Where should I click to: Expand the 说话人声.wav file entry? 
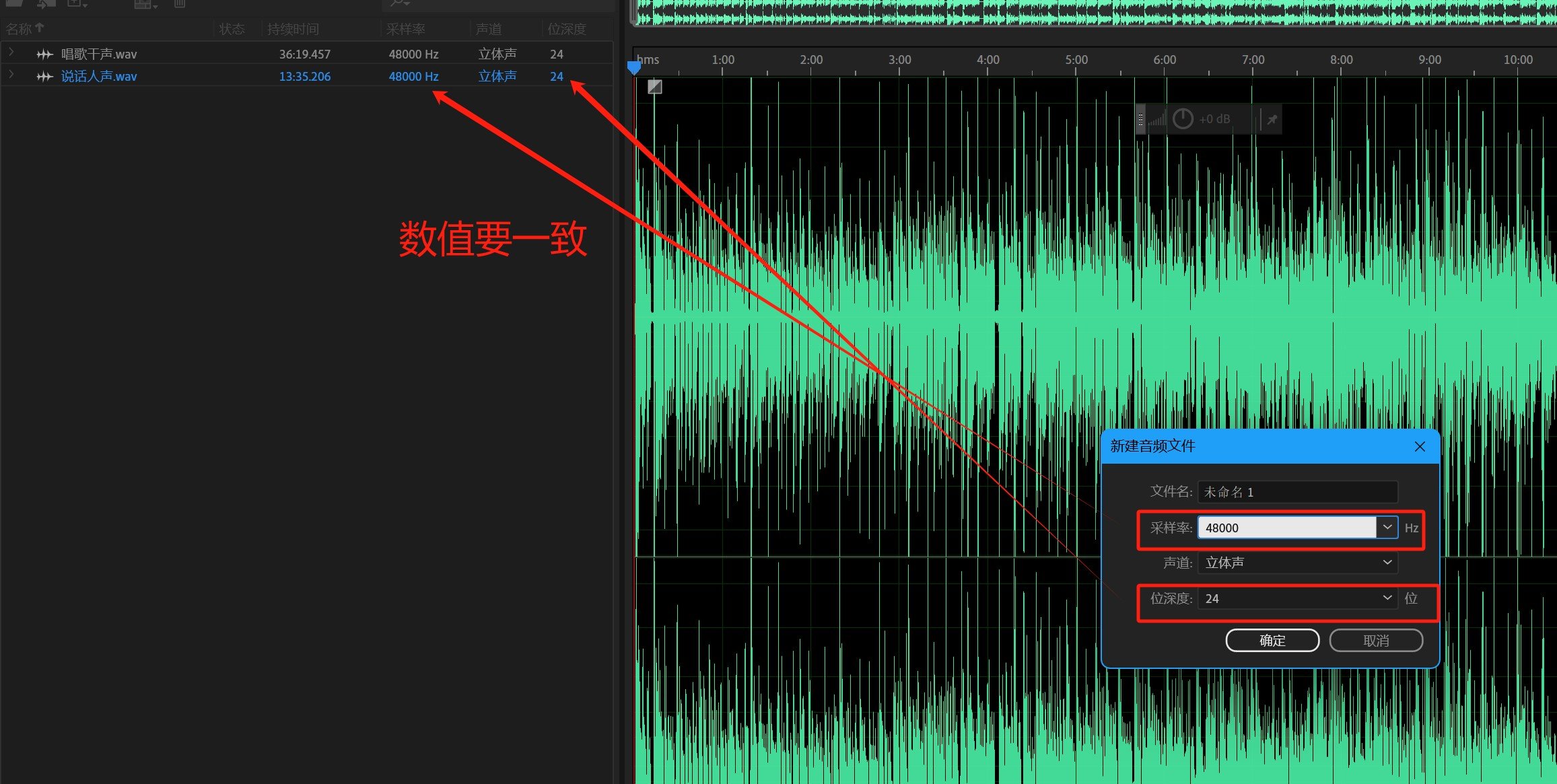11,75
